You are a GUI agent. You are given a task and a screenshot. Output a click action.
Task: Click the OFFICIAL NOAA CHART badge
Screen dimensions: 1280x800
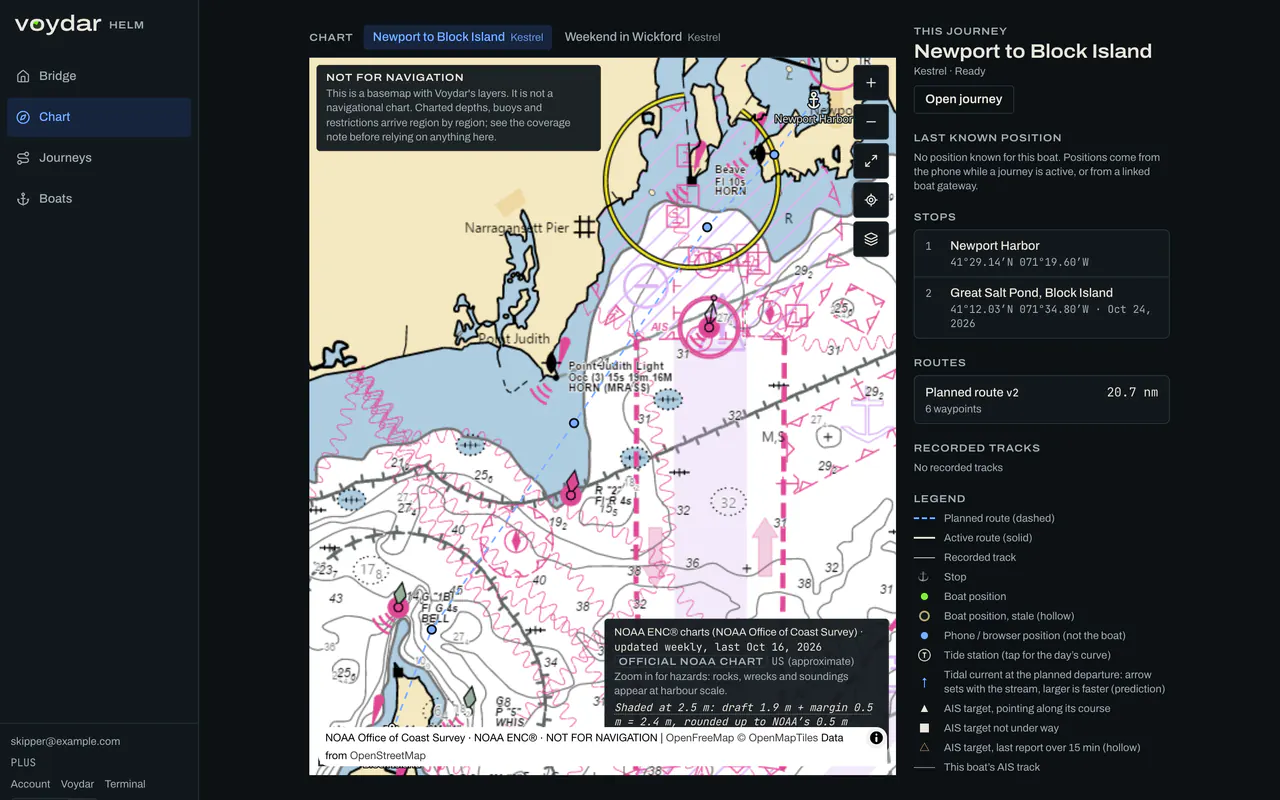tap(691, 661)
